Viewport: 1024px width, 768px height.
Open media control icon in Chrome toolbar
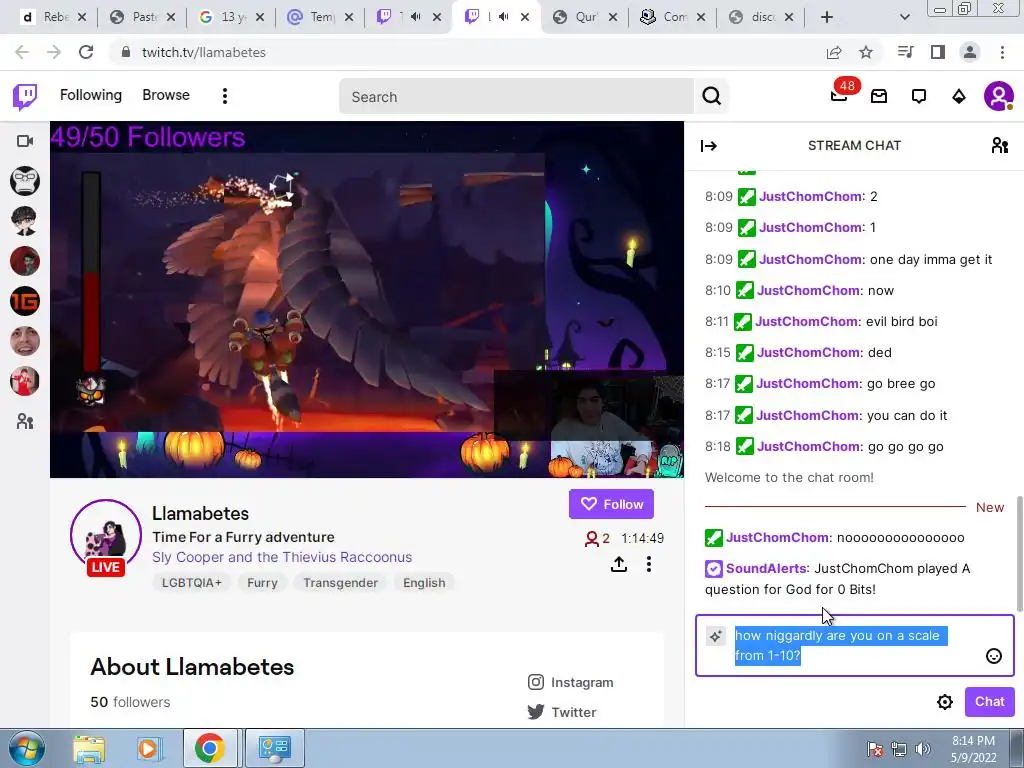click(906, 52)
